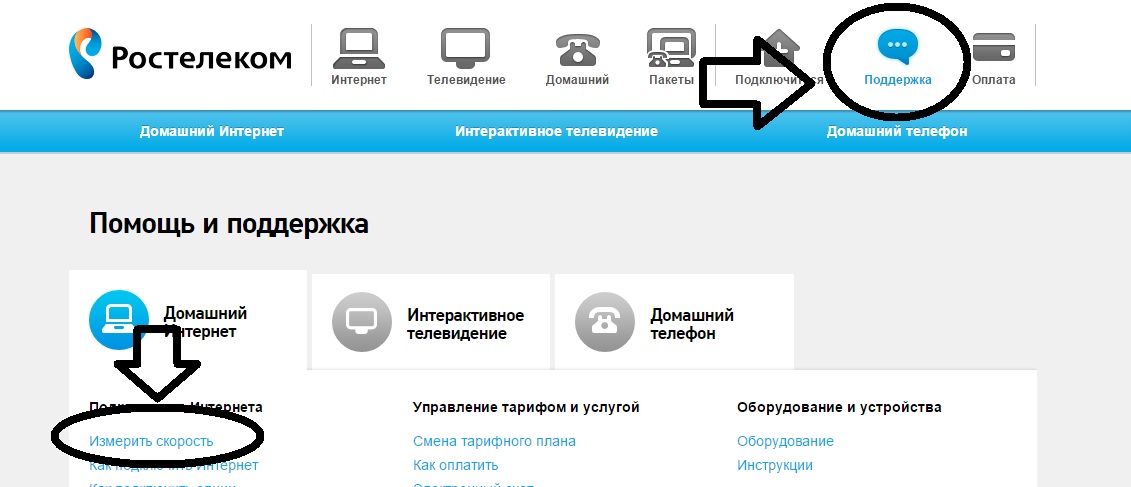Screen dimensions: 1131x487
Task: Open Интерактивное телевидение in the blue bar
Action: (556, 131)
